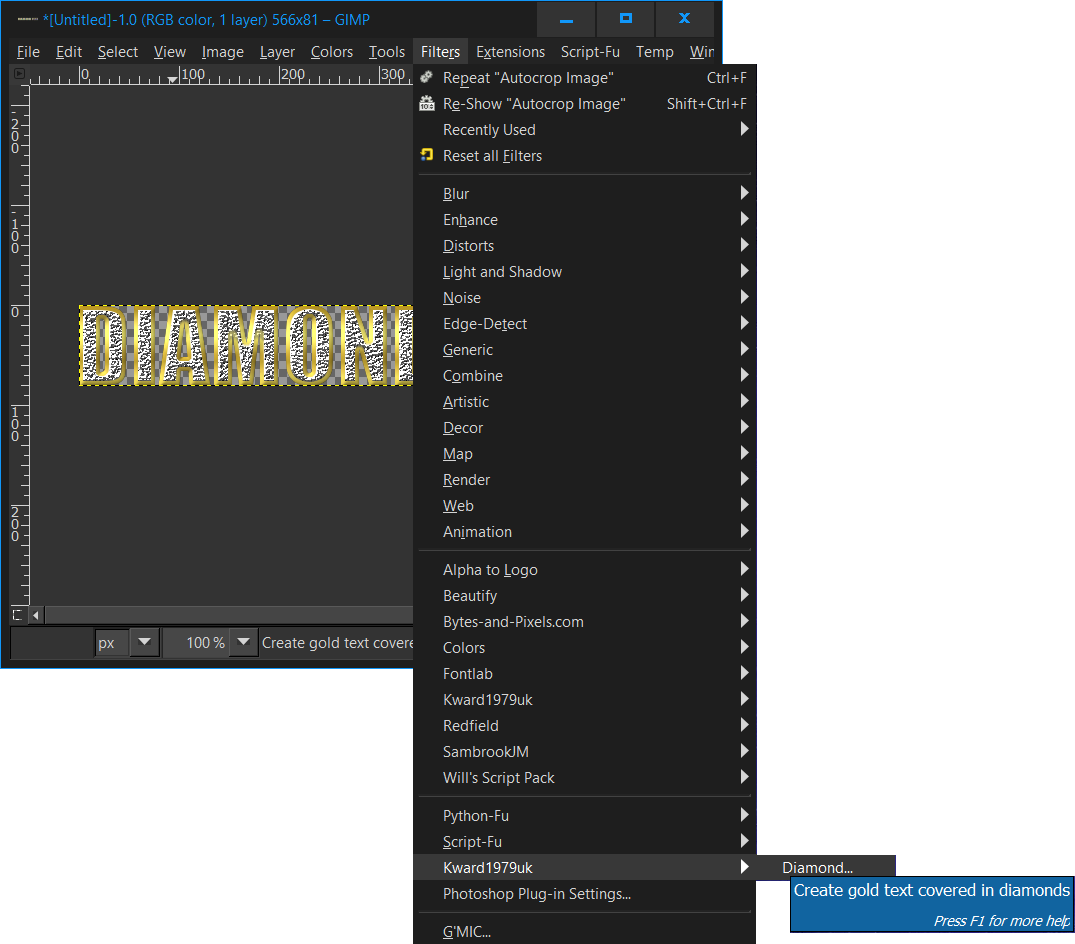The image size is (1075, 944).
Task: Open the Alpha to Logo submenu
Action: pyautogui.click(x=584, y=570)
